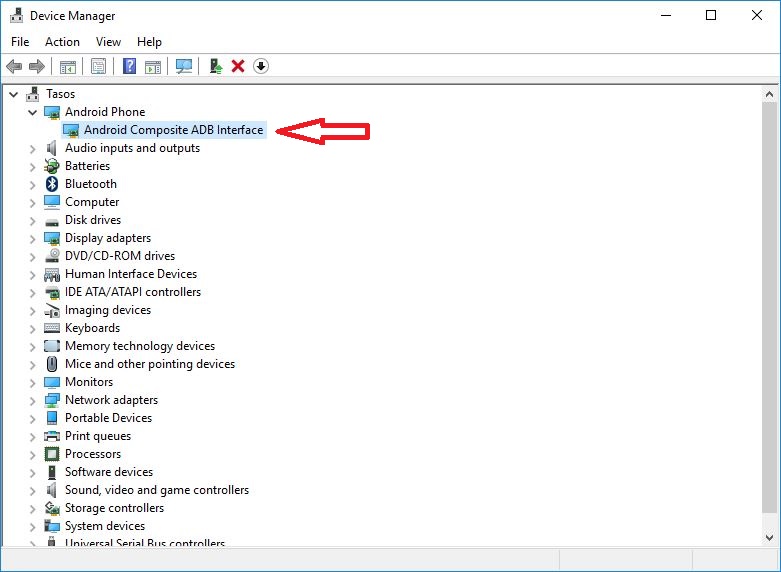Click the Back arrow in the toolbar
The width and height of the screenshot is (781, 572).
pos(13,66)
